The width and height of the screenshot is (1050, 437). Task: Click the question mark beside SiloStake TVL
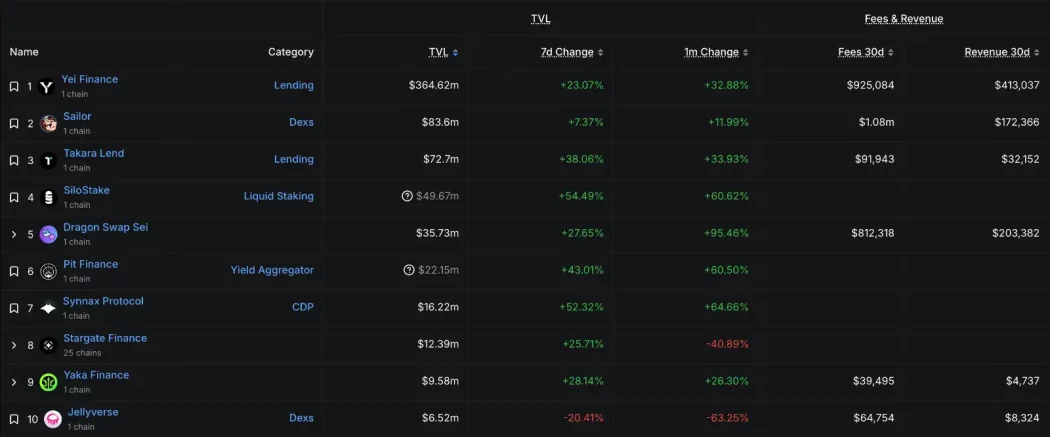(407, 197)
